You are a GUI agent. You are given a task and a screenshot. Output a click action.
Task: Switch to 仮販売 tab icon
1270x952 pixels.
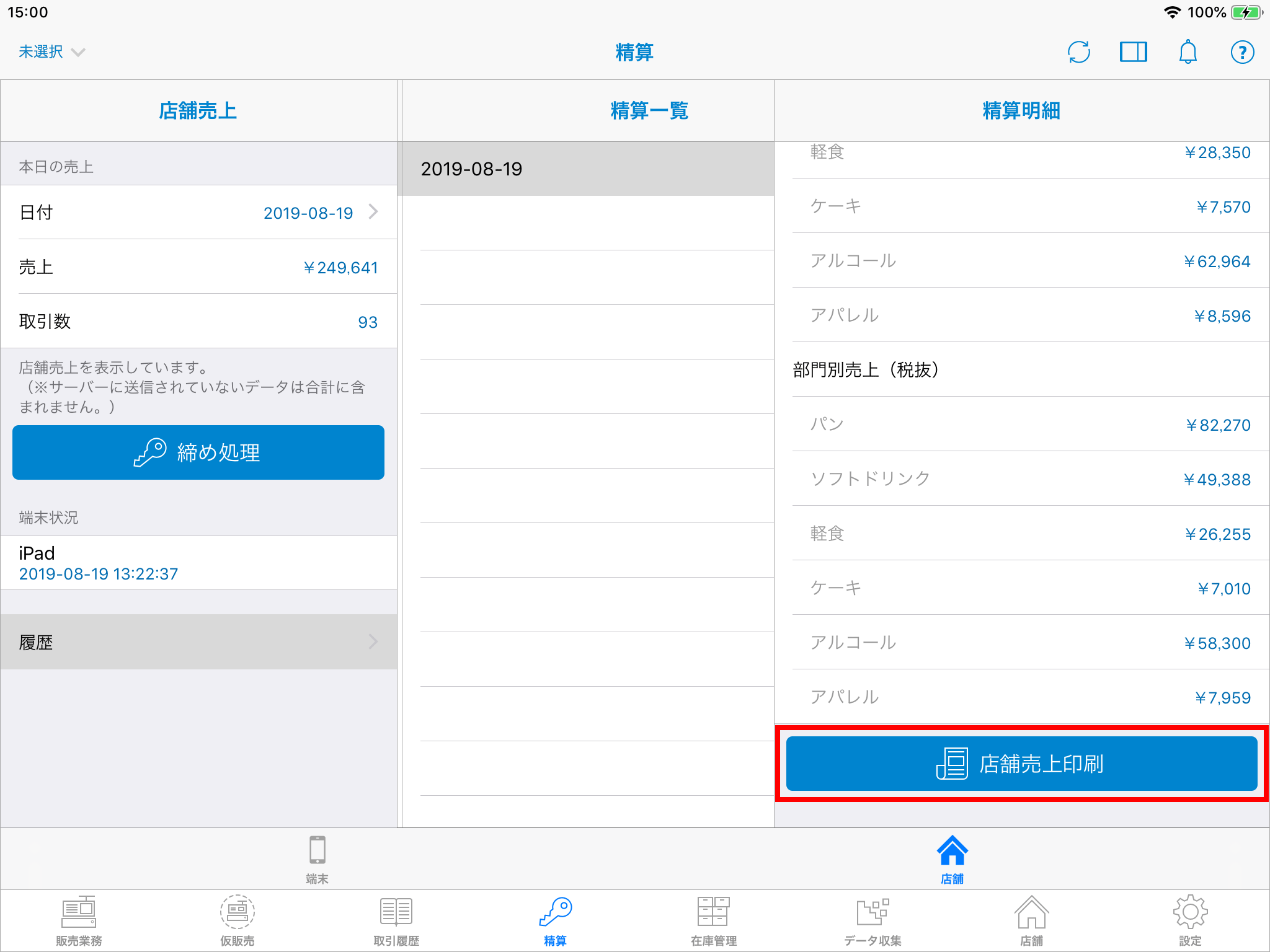point(238,920)
